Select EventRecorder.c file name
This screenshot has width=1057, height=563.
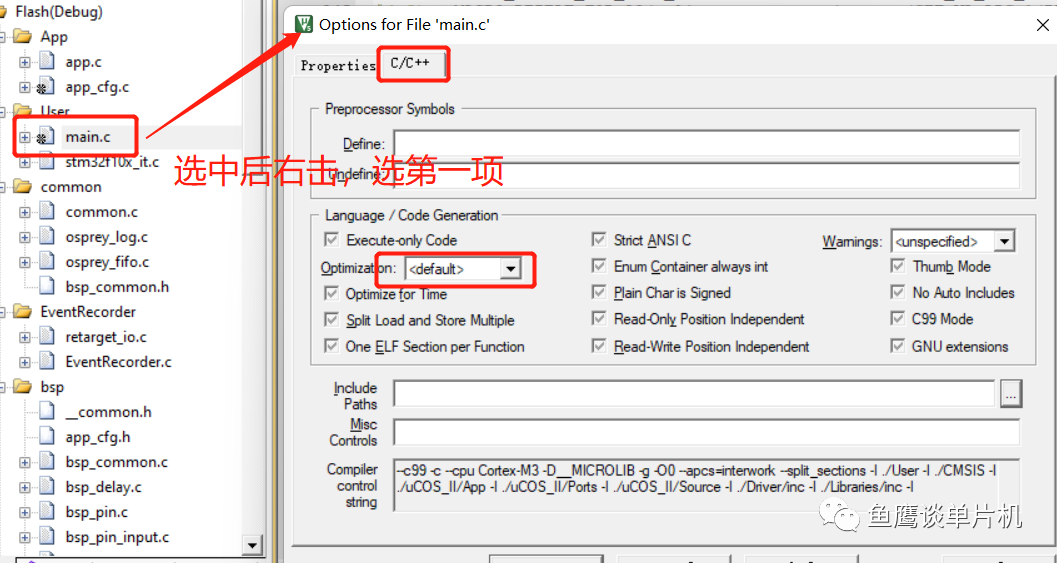tap(119, 361)
